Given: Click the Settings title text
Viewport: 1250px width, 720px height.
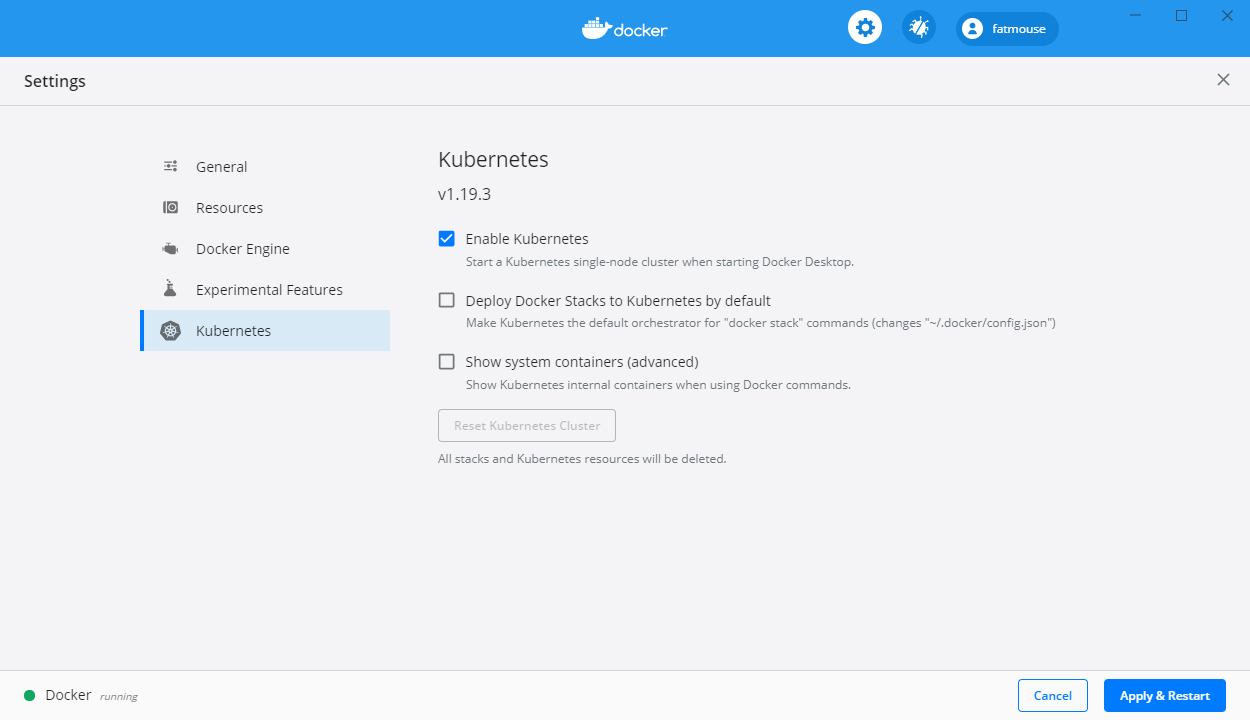Looking at the screenshot, I should 55,81.
